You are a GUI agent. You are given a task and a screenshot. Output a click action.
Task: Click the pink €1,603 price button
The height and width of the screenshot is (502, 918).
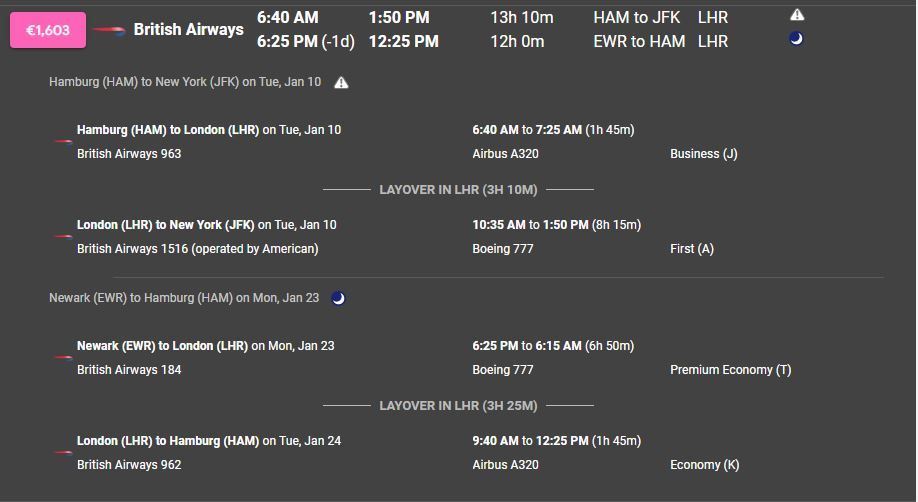[48, 30]
